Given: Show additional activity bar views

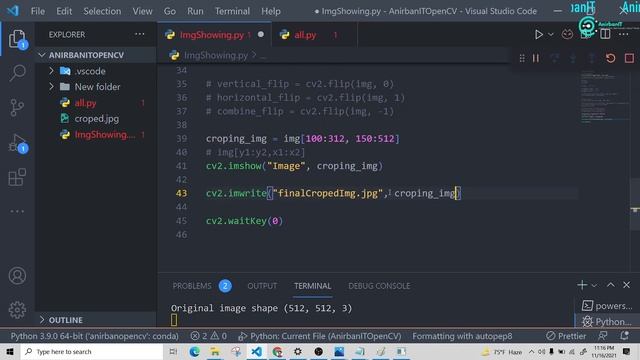Looking at the screenshot, I should click(x=17, y=211).
